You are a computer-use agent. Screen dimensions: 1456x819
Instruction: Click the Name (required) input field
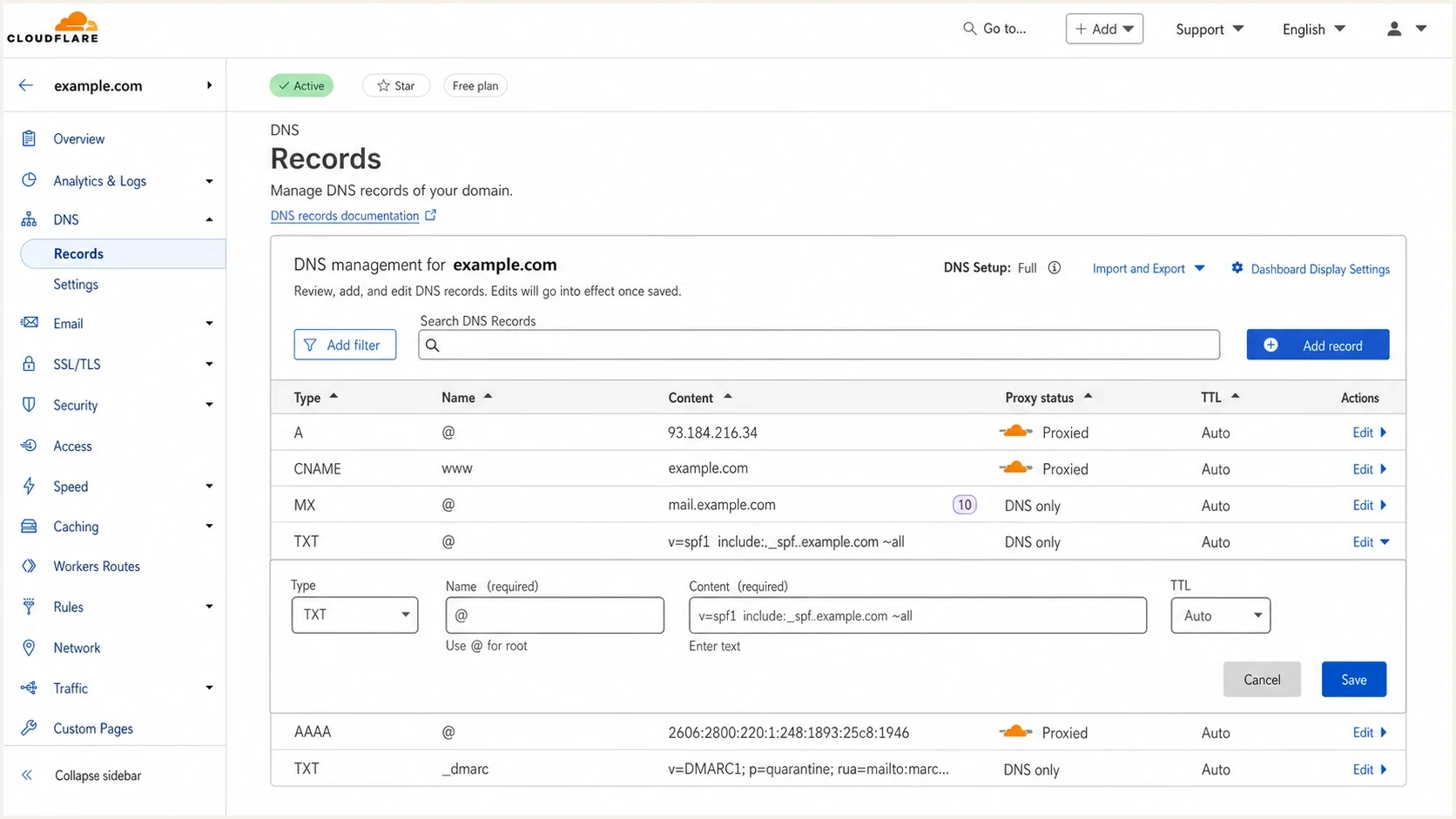tap(555, 614)
